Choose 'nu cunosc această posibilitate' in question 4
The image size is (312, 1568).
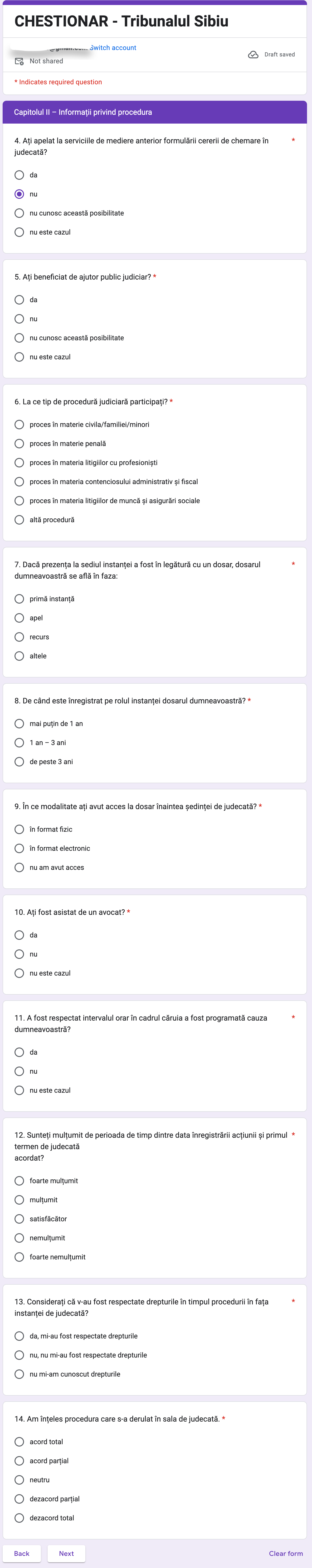19,213
